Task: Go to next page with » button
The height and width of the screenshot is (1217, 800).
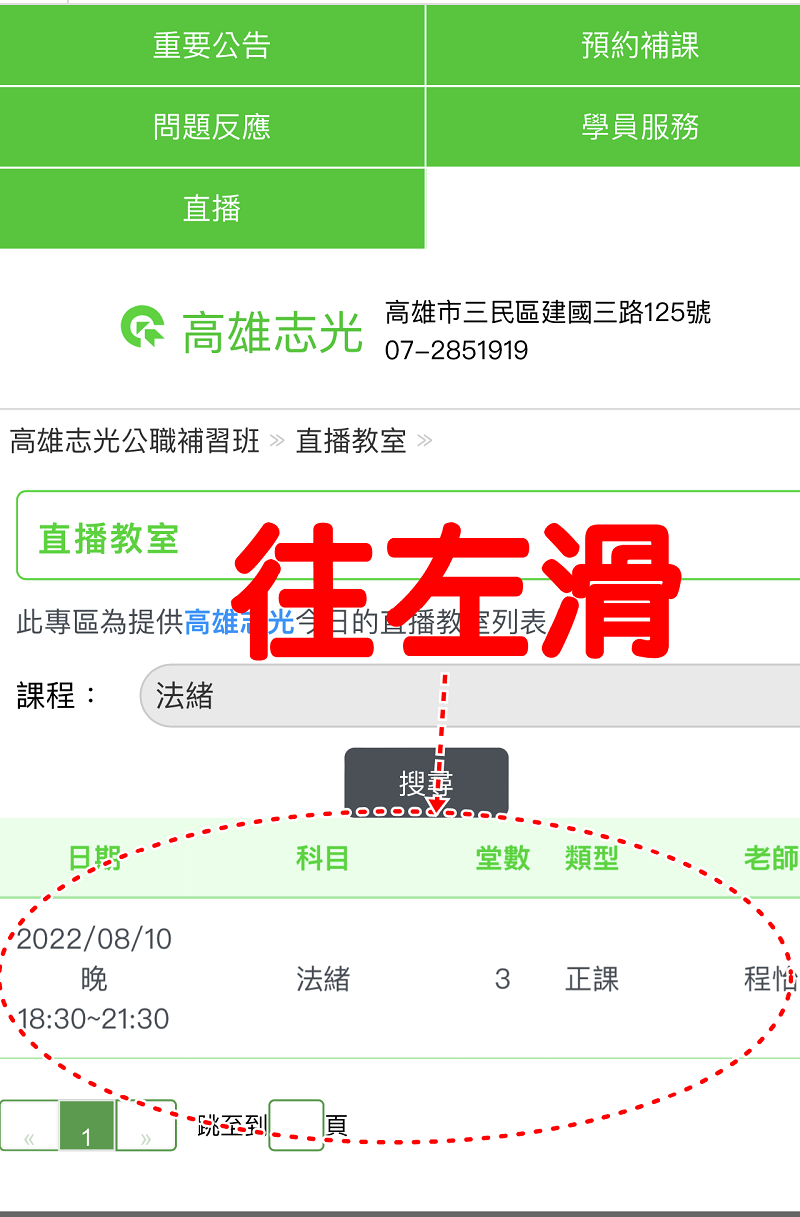Action: point(146,1126)
